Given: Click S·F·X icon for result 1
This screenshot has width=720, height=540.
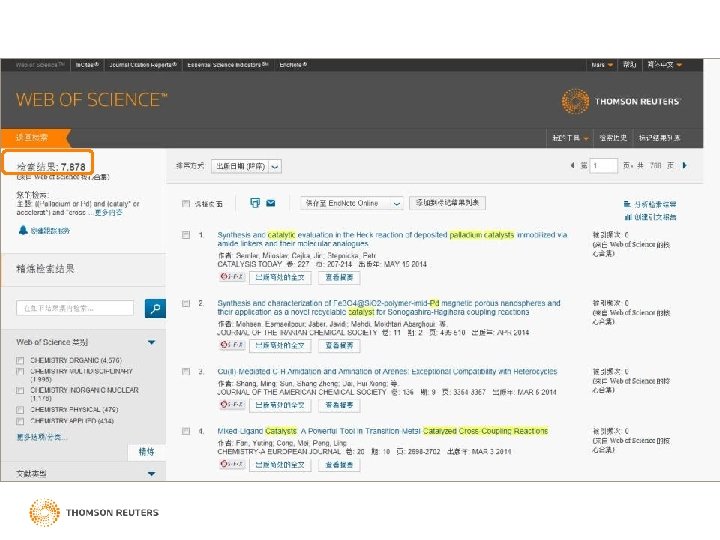Looking at the screenshot, I should coord(232,276).
